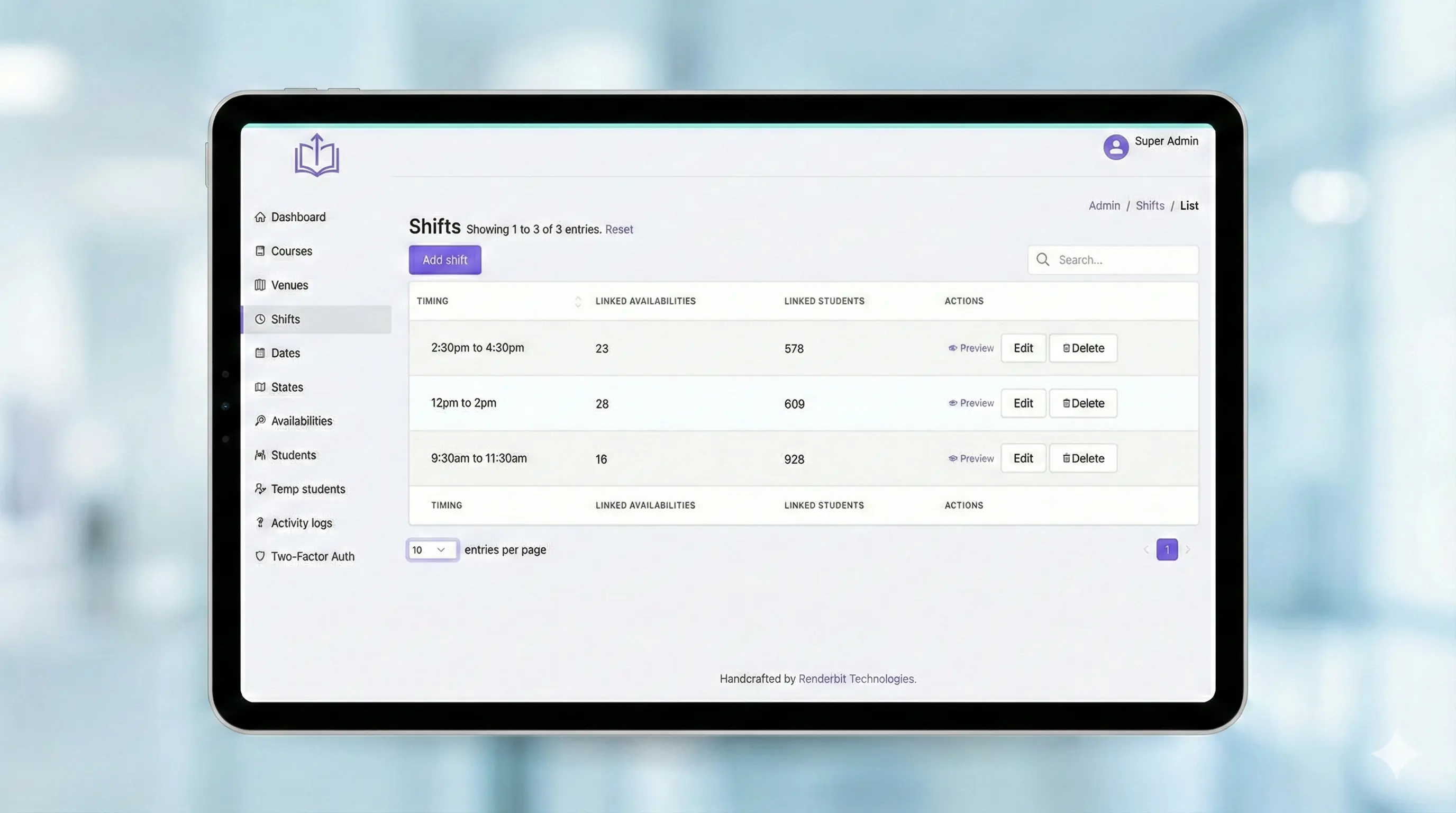Navigate to Shifts via the breadcrumb
This screenshot has height=813, width=1456.
coord(1150,205)
